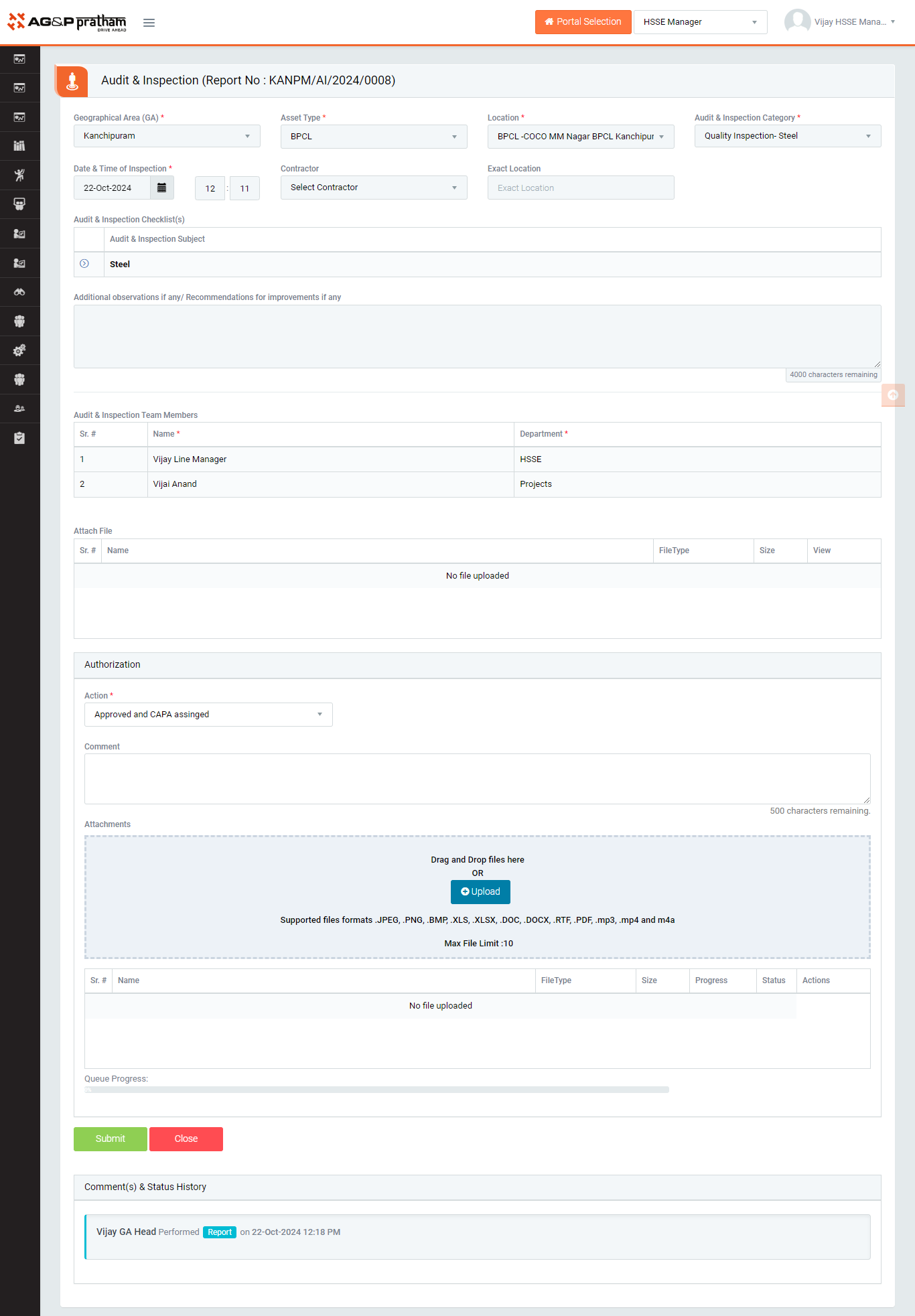Viewport: 915px width, 1316px height.
Task: Click the climbing person sidebar icon
Action: click(19, 175)
